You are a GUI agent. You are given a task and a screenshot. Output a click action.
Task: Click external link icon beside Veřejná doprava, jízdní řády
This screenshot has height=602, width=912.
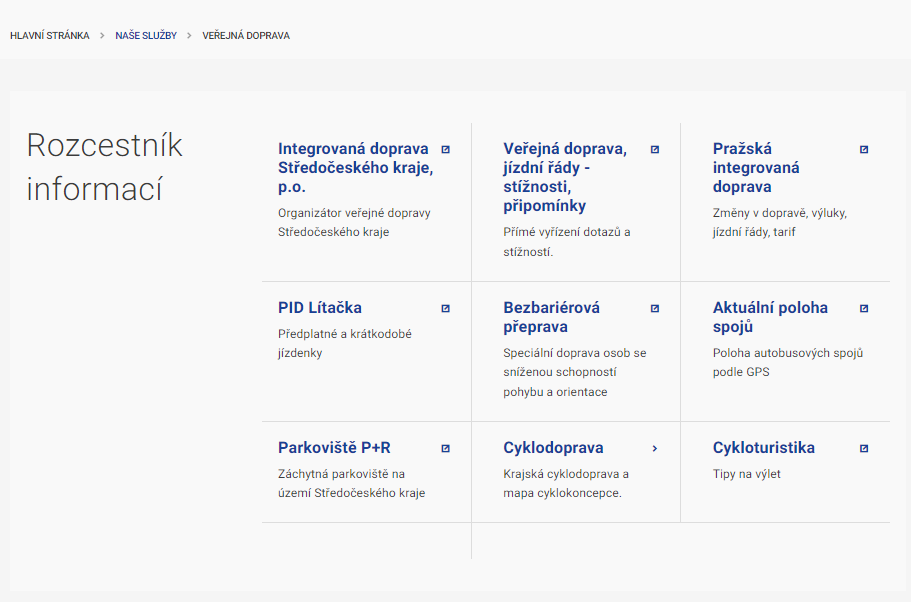[x=655, y=149]
